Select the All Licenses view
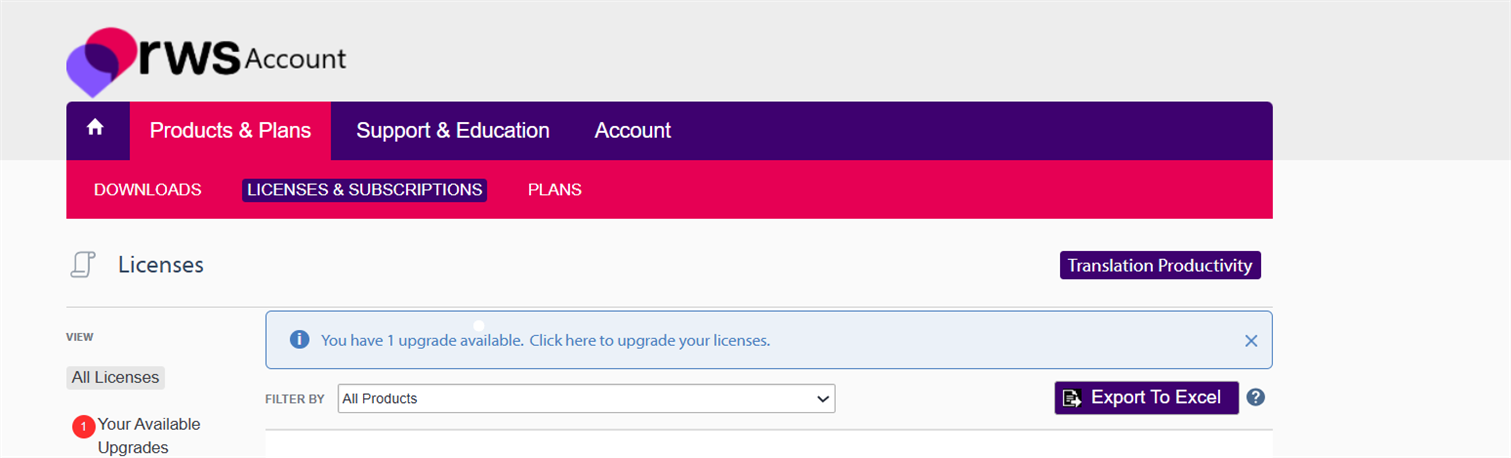 pos(116,378)
